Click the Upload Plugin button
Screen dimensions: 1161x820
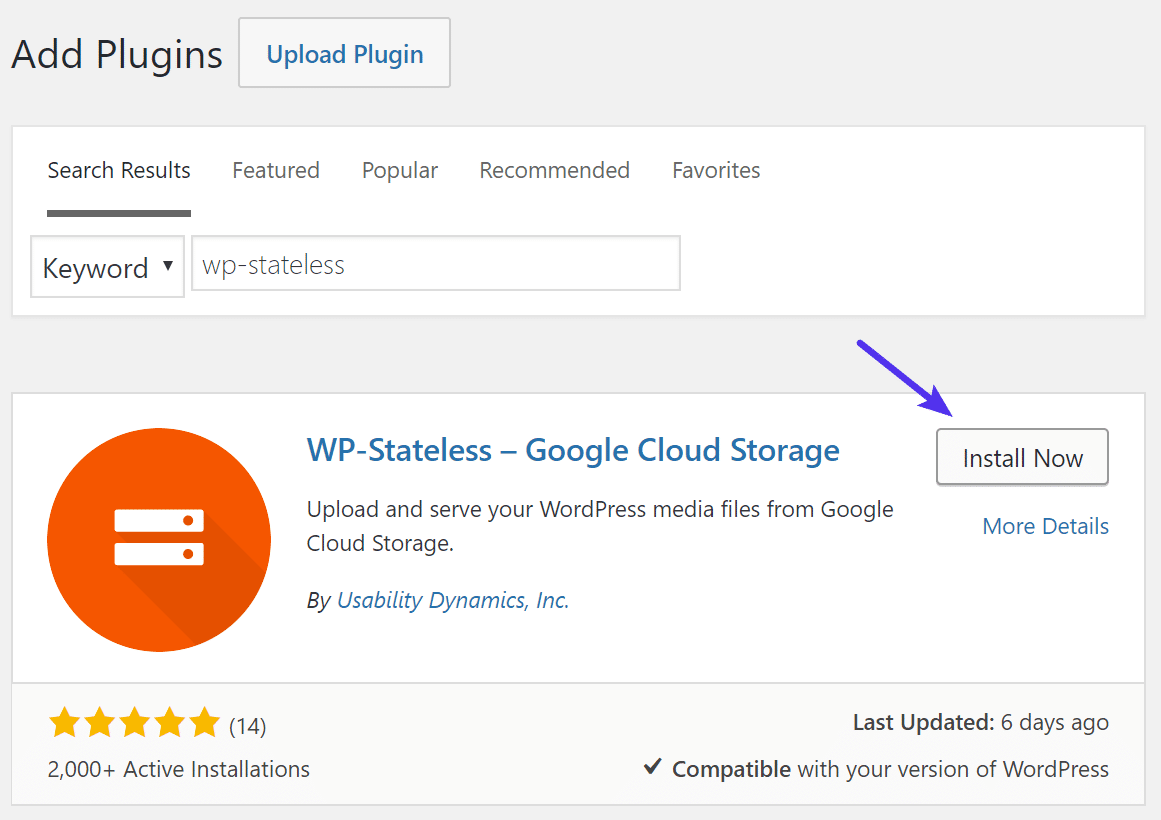coord(344,53)
